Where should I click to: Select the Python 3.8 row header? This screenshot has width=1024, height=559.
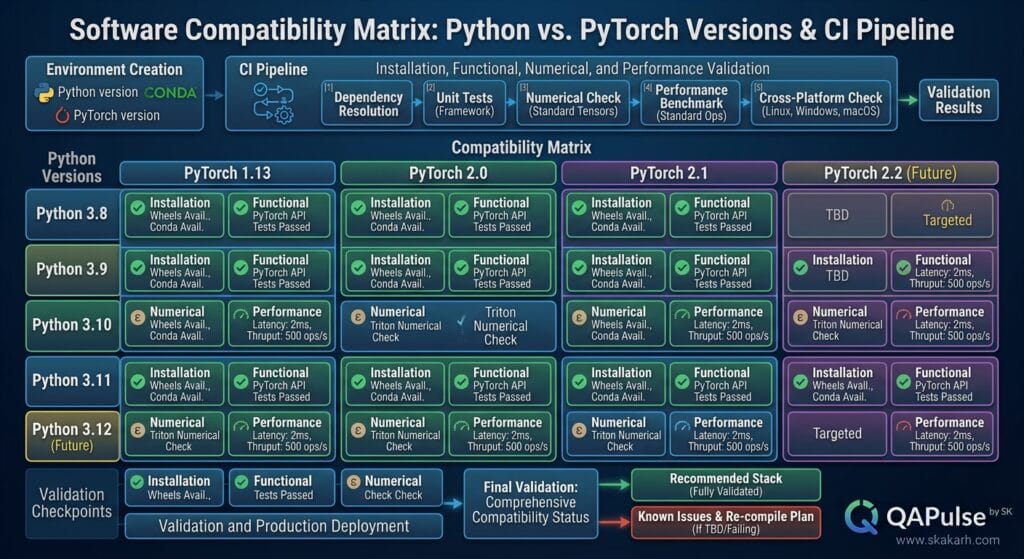(x=72, y=214)
